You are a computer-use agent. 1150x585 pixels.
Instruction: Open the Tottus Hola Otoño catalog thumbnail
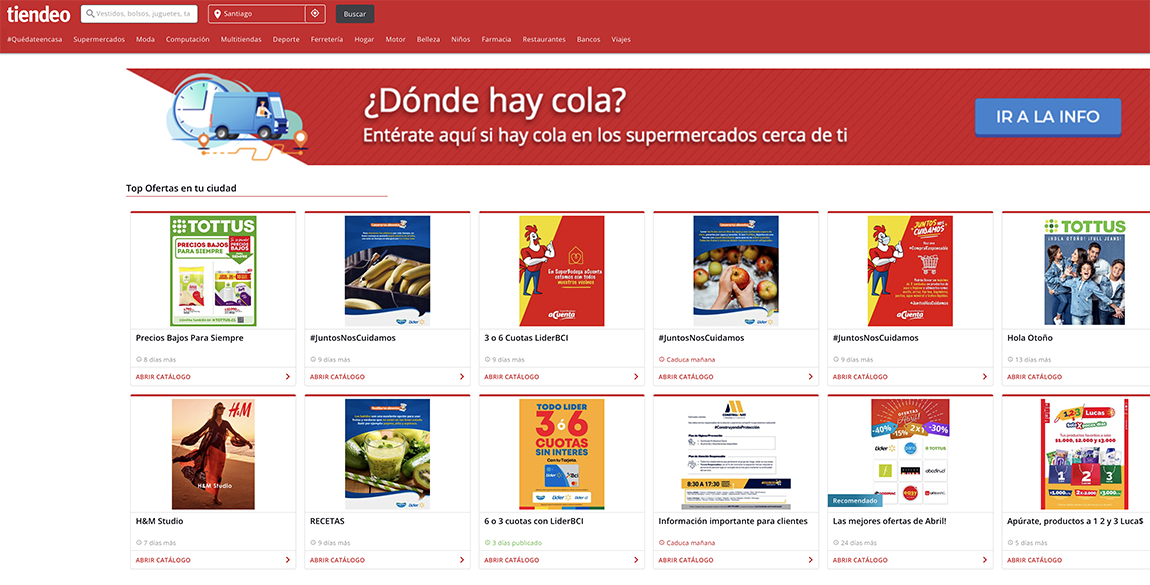tap(1085, 271)
